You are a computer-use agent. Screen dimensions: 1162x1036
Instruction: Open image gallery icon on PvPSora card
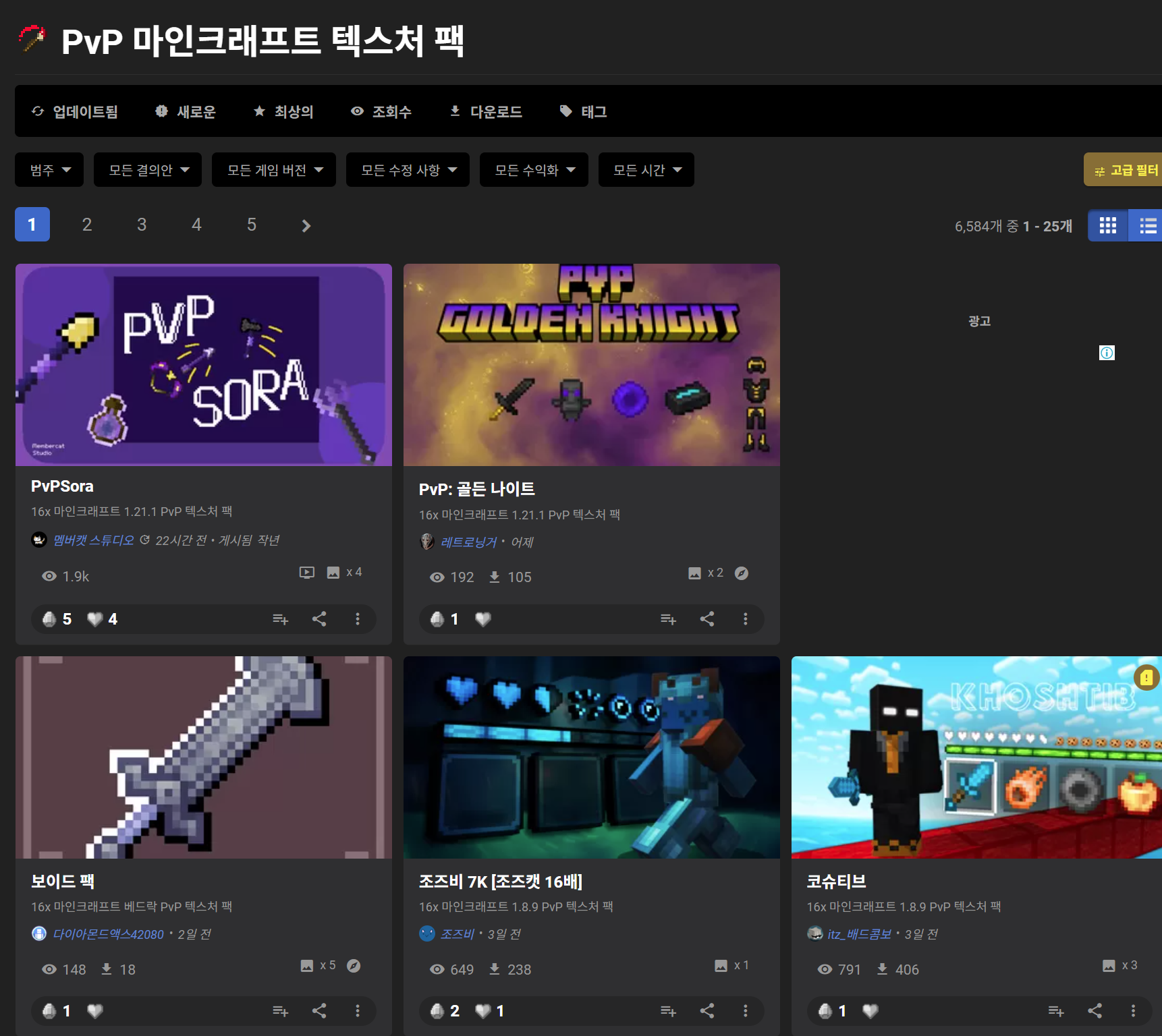(x=333, y=573)
